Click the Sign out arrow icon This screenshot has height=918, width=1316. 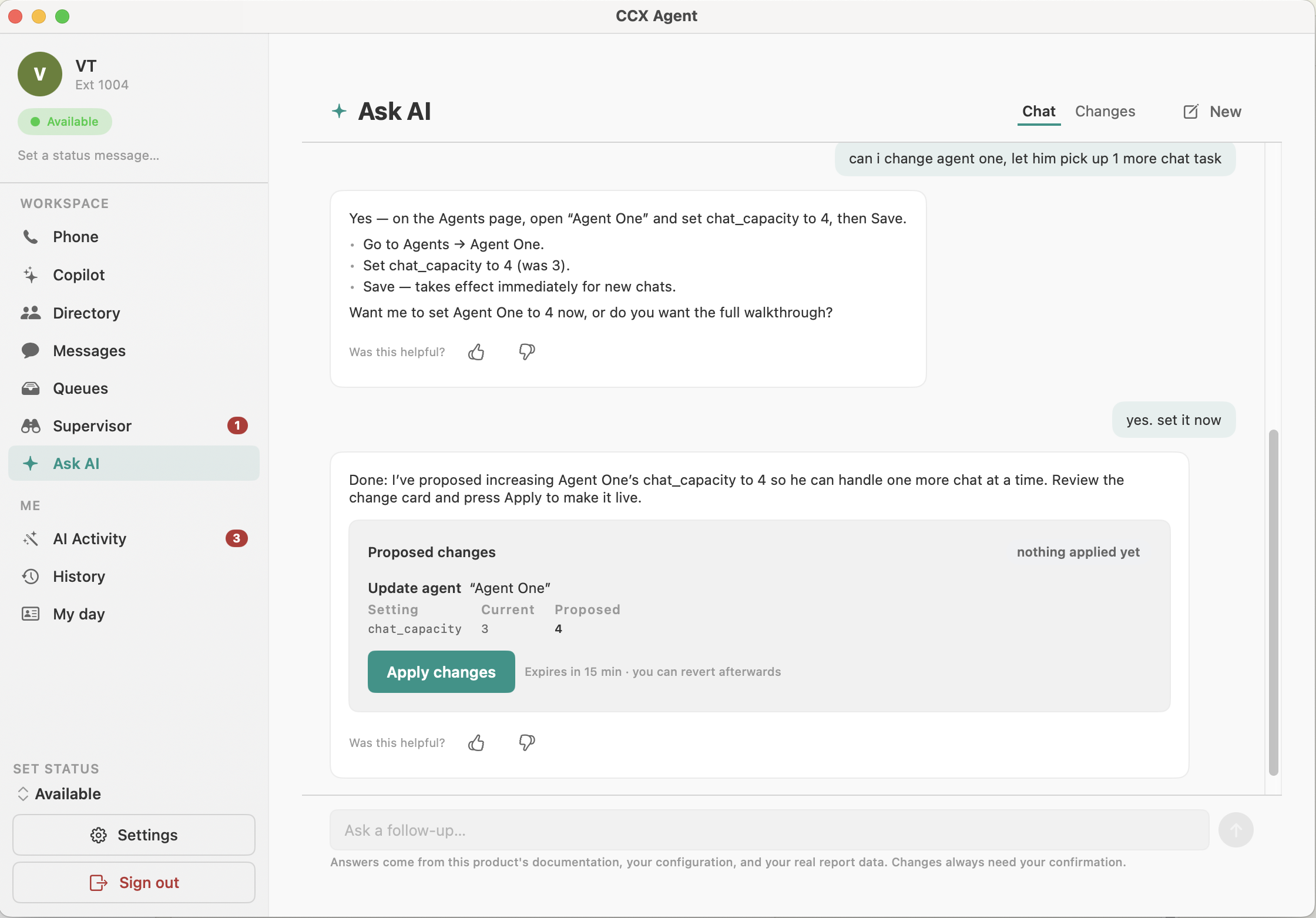pos(99,883)
